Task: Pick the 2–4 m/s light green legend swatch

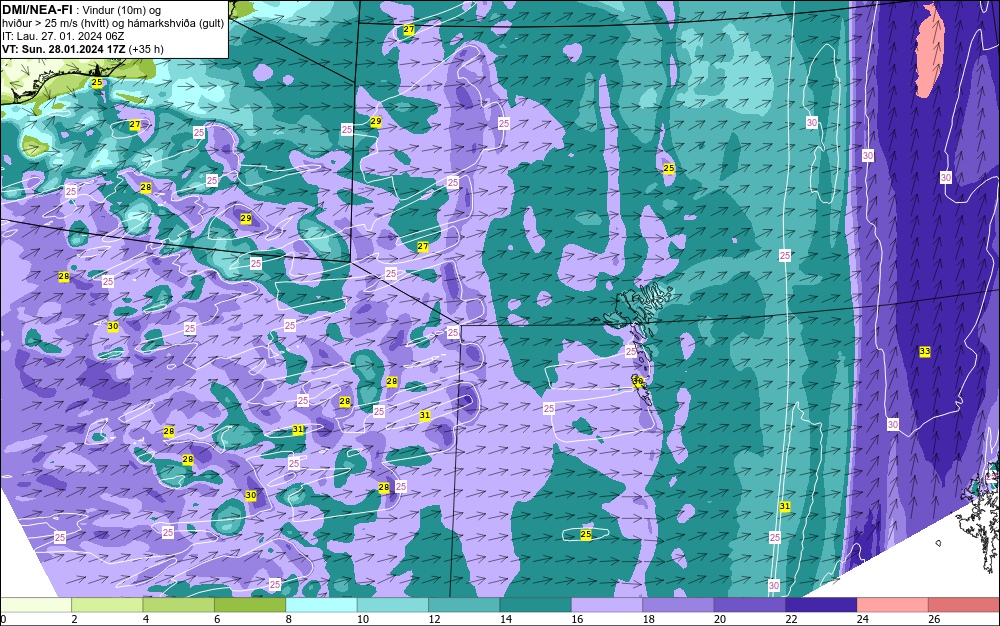Action: [x=107, y=605]
